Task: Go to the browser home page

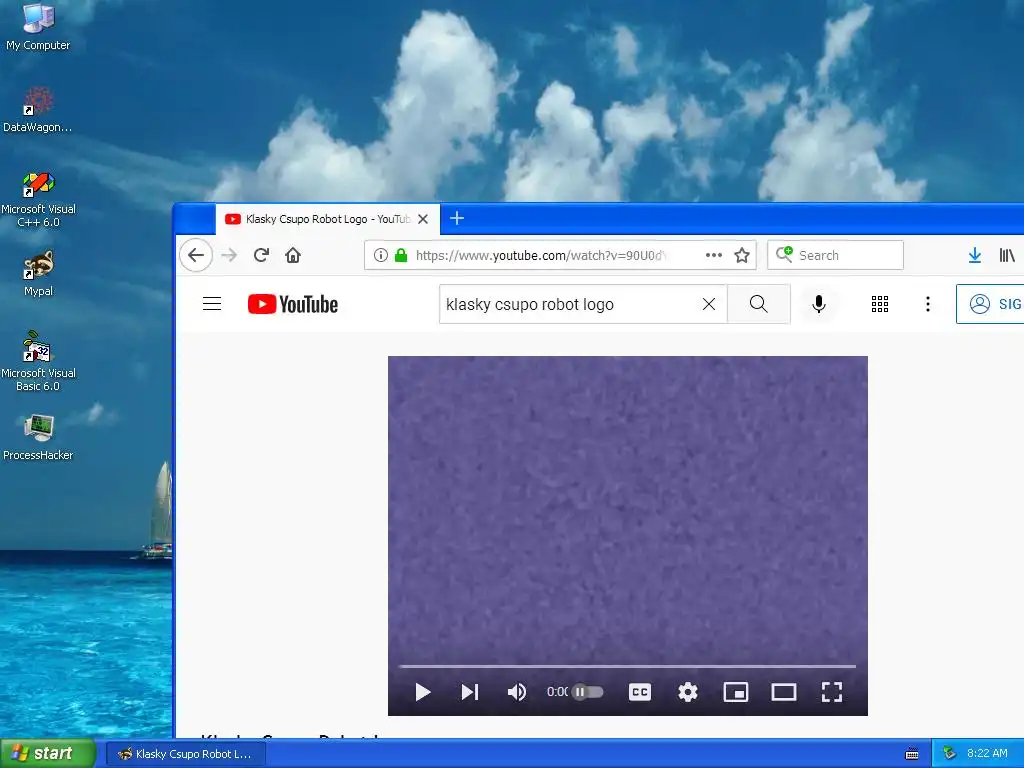Action: [x=293, y=255]
